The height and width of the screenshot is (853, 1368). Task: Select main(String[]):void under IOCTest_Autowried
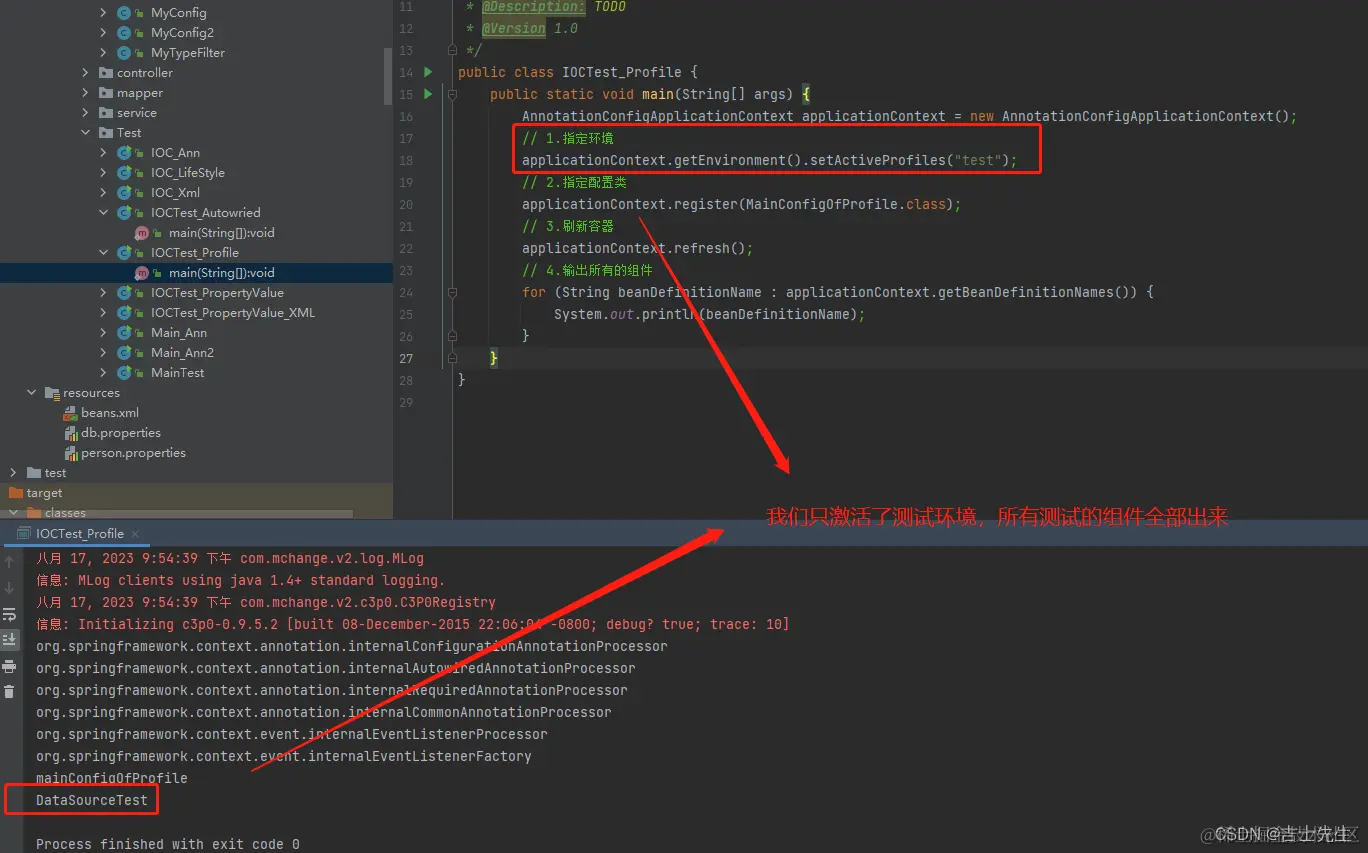[221, 233]
